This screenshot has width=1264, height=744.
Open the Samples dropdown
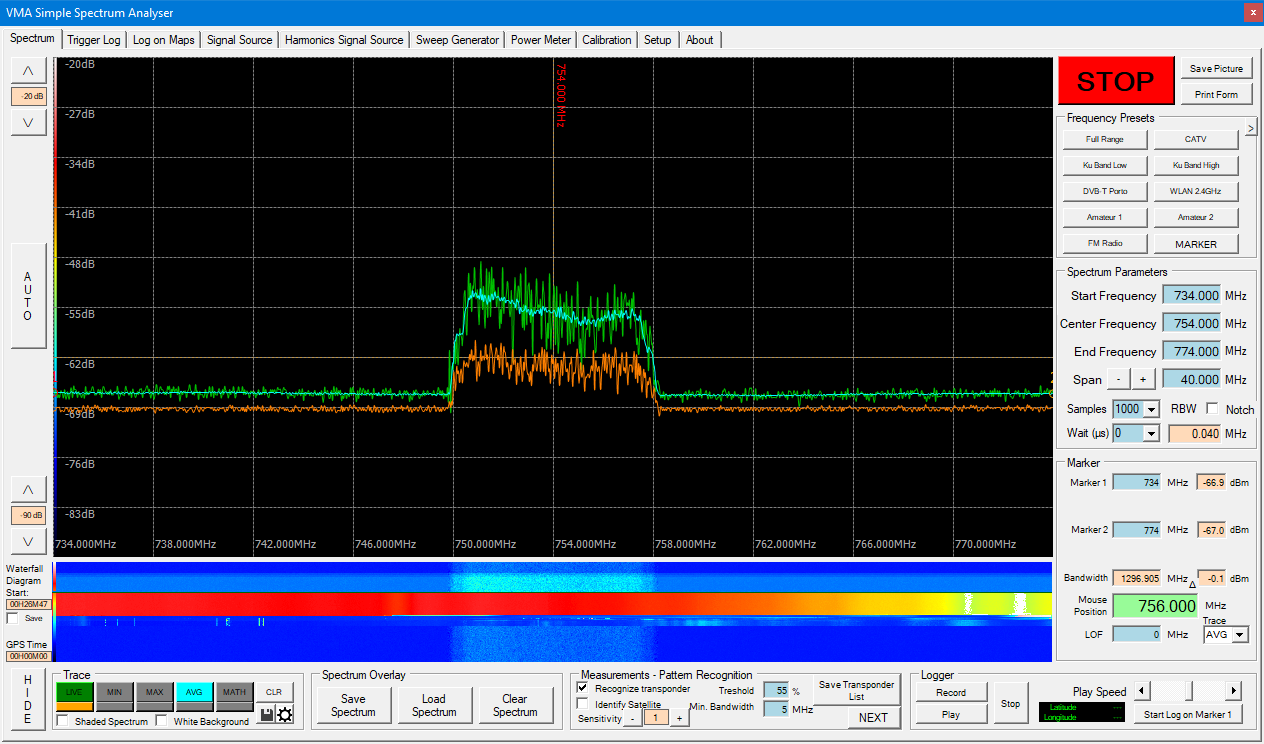coord(1151,409)
